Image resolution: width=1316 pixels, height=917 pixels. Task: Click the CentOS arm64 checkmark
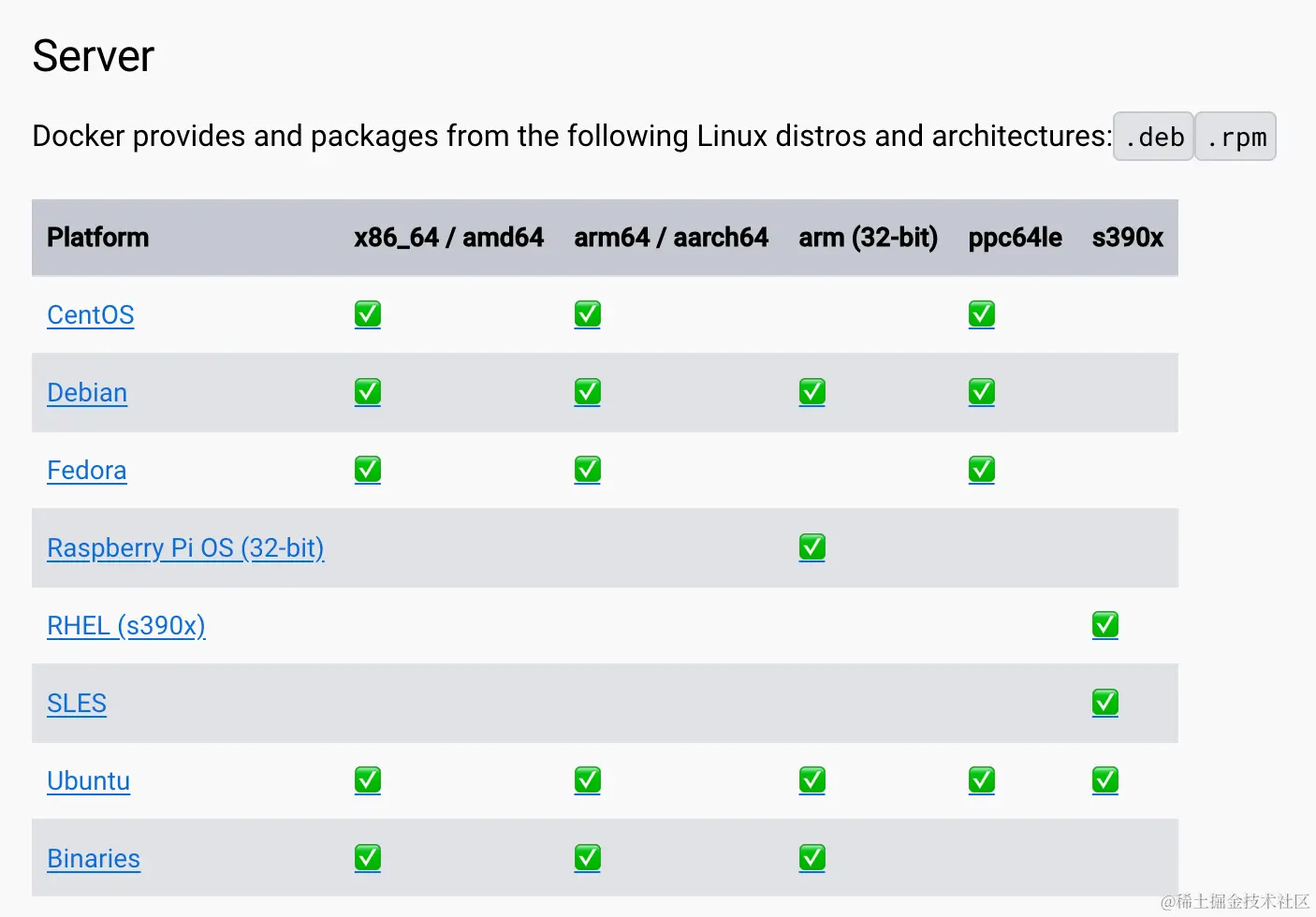coord(588,314)
